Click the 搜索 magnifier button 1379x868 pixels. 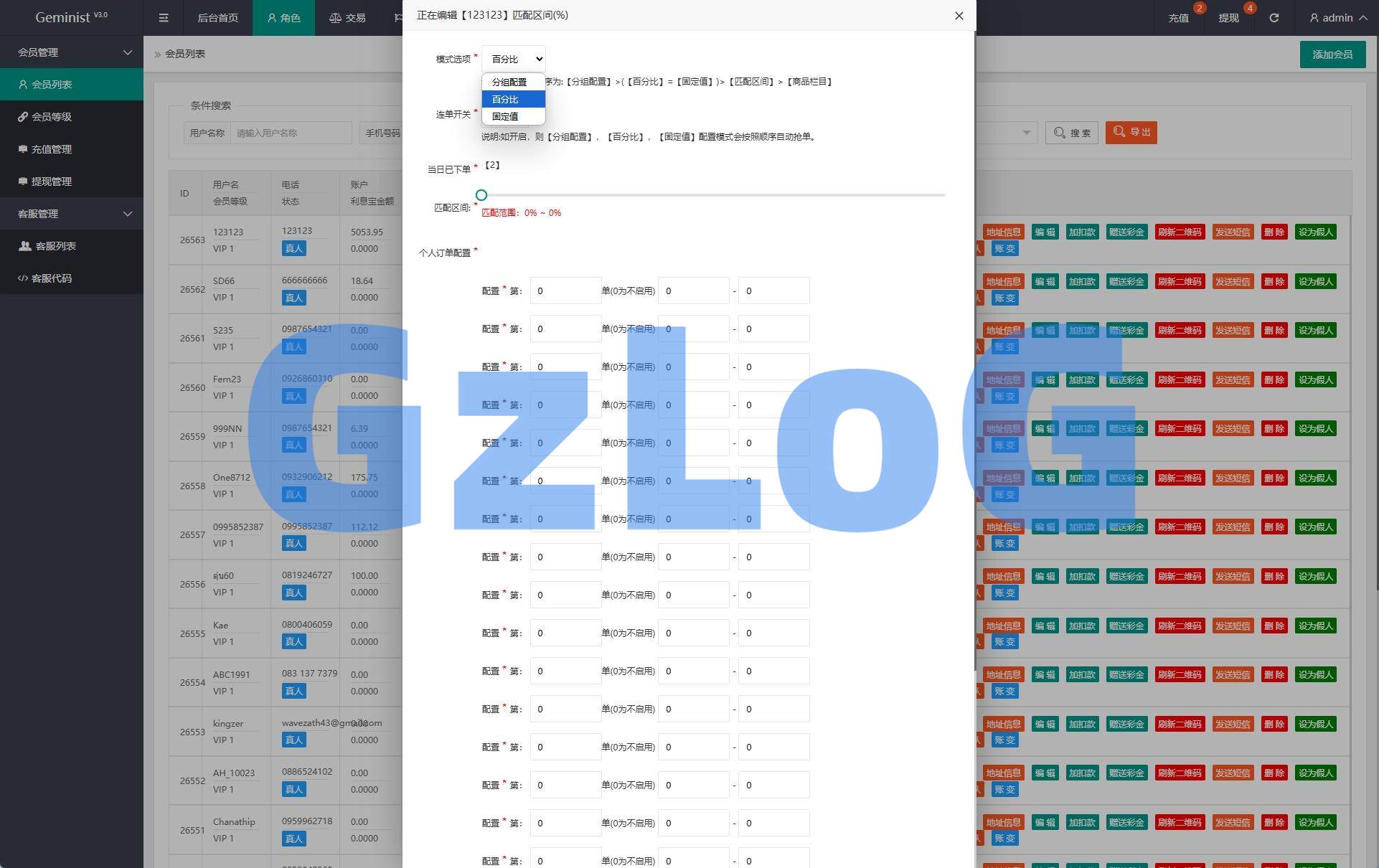(x=1072, y=133)
